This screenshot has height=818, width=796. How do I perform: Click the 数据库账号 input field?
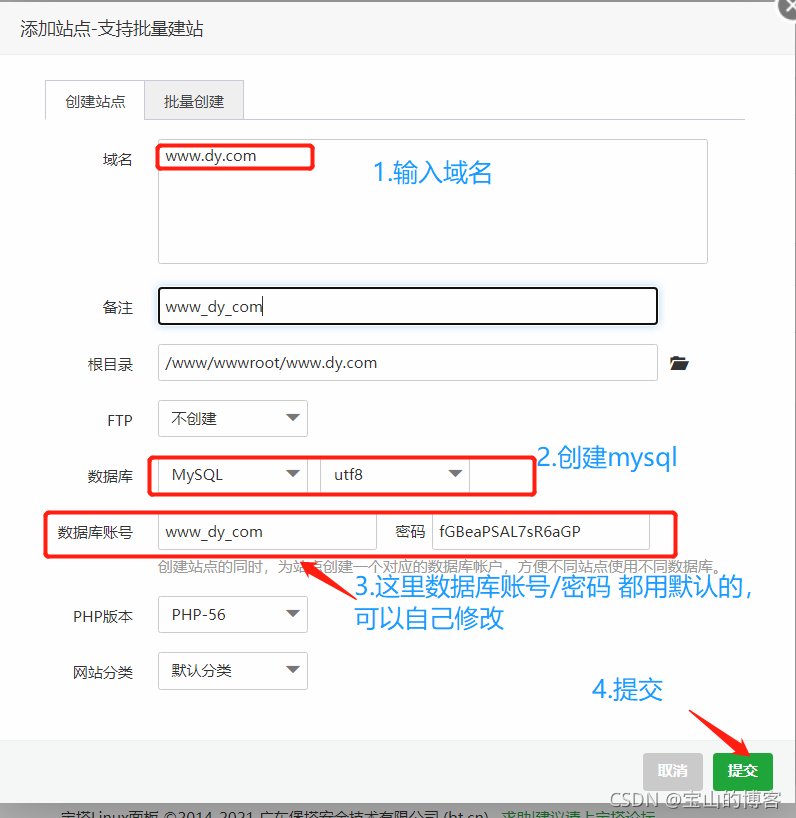point(267,532)
